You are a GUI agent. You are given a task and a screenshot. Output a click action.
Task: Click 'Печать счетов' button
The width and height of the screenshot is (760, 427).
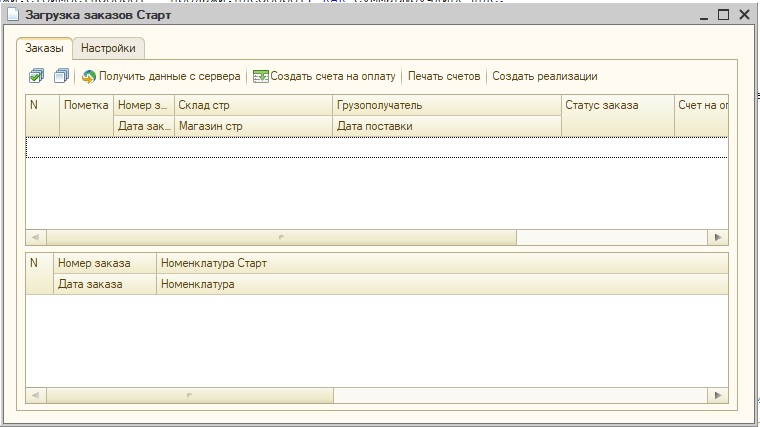(444, 76)
